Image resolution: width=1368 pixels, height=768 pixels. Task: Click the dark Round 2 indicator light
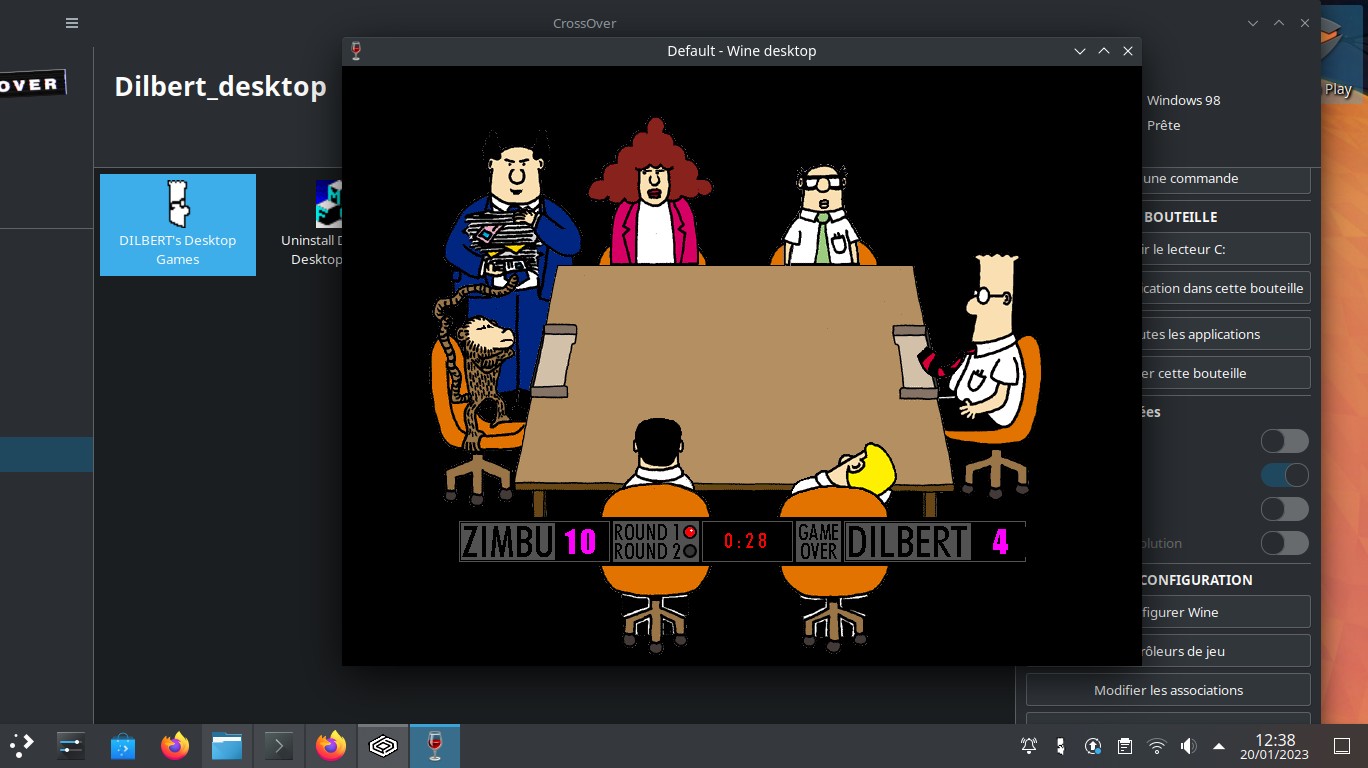pyautogui.click(x=689, y=551)
